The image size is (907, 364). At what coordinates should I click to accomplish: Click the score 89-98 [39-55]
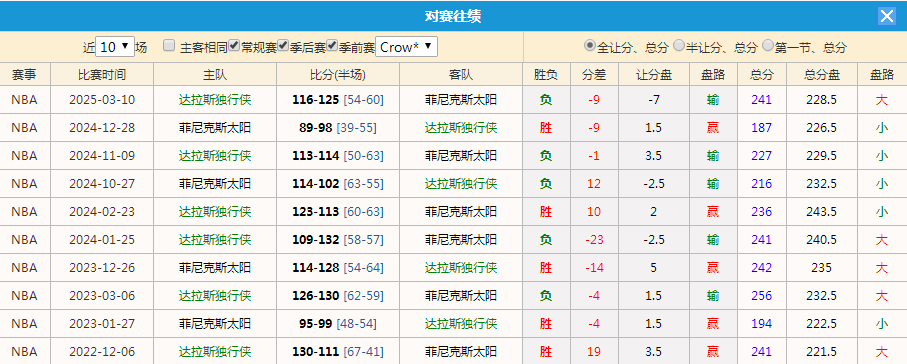(x=338, y=128)
